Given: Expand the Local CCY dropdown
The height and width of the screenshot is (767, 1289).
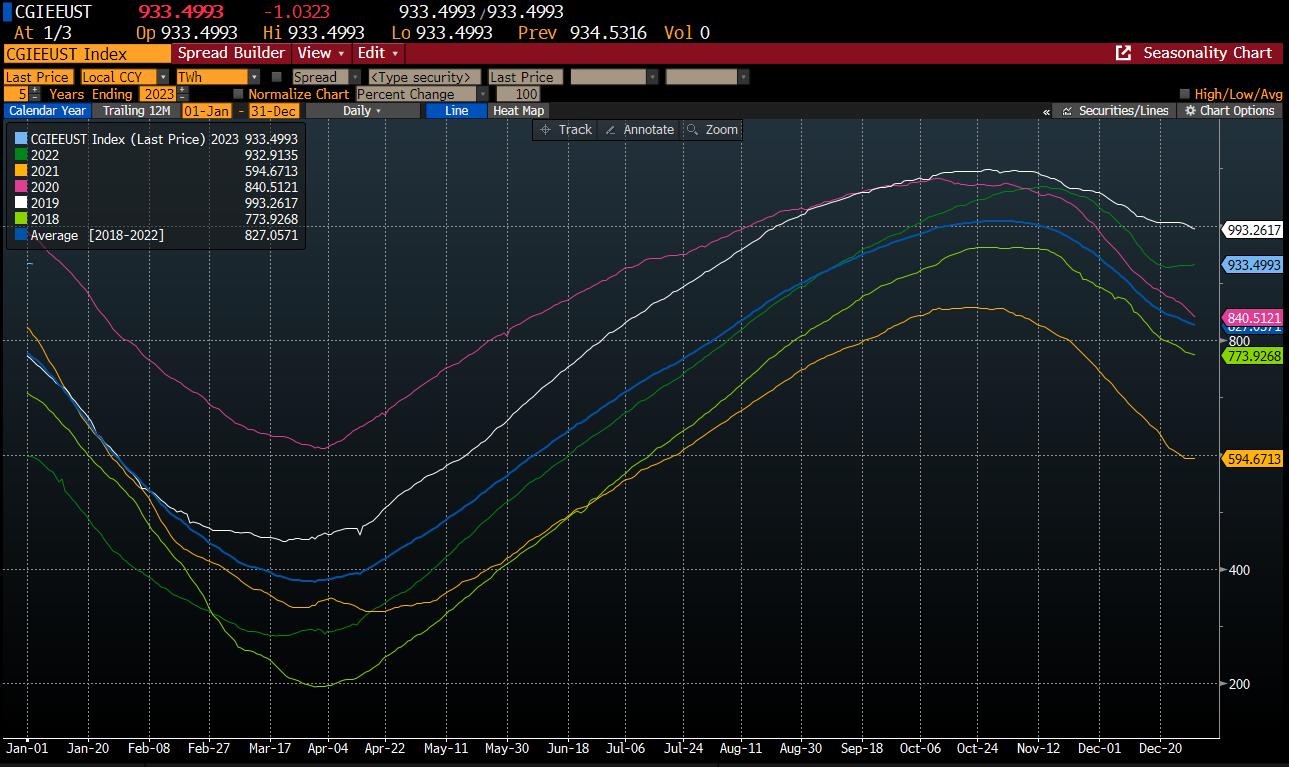Looking at the screenshot, I should [x=163, y=77].
